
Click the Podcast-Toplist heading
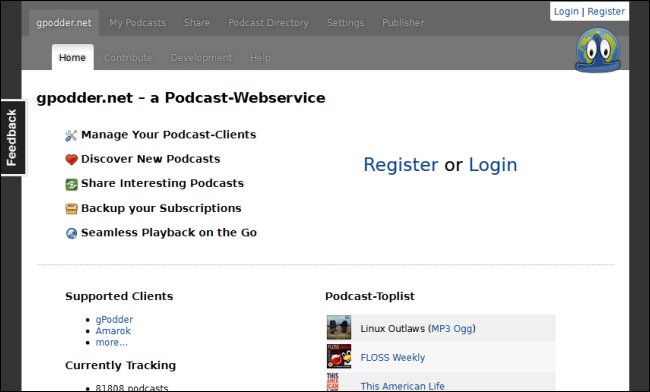(370, 296)
